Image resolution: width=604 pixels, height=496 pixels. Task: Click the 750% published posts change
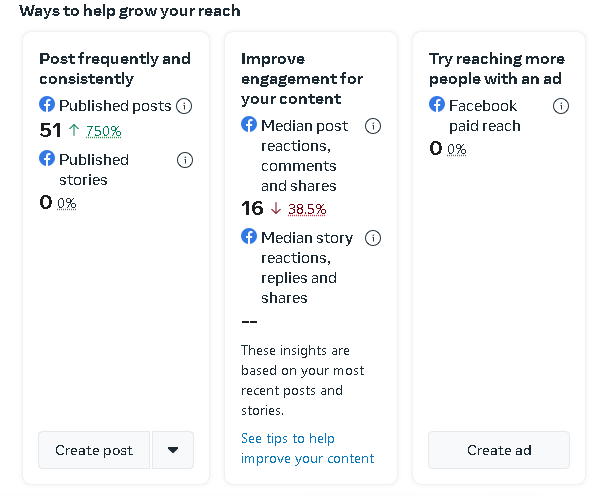tap(104, 131)
